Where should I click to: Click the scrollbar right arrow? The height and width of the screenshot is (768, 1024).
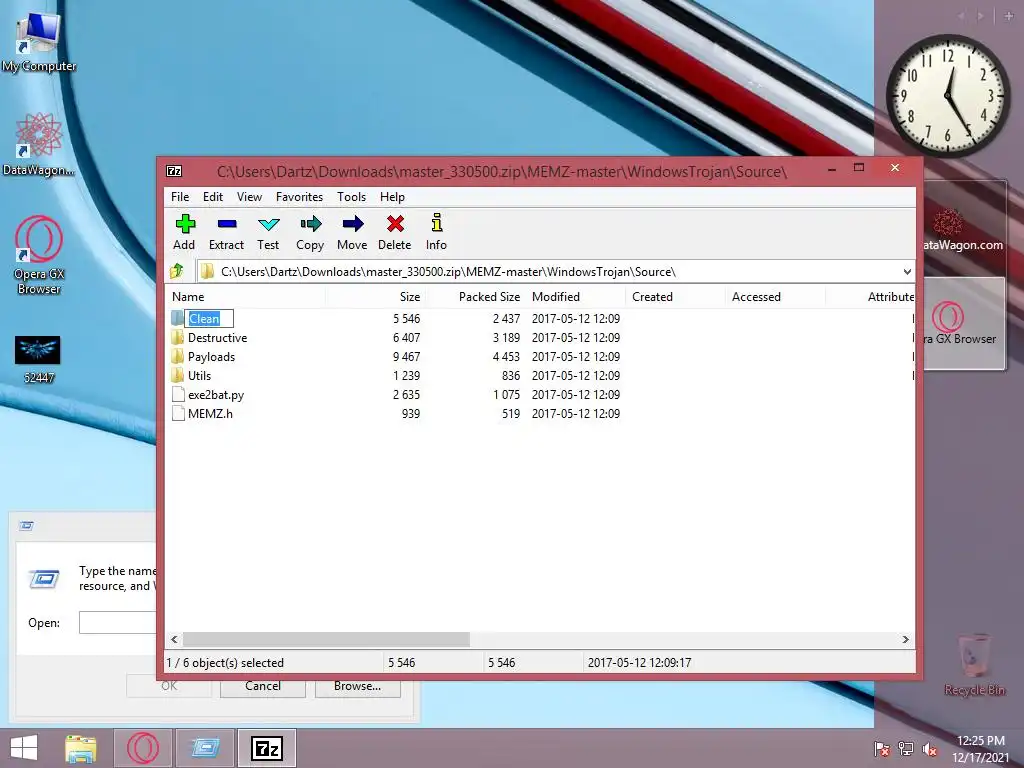(x=906, y=639)
